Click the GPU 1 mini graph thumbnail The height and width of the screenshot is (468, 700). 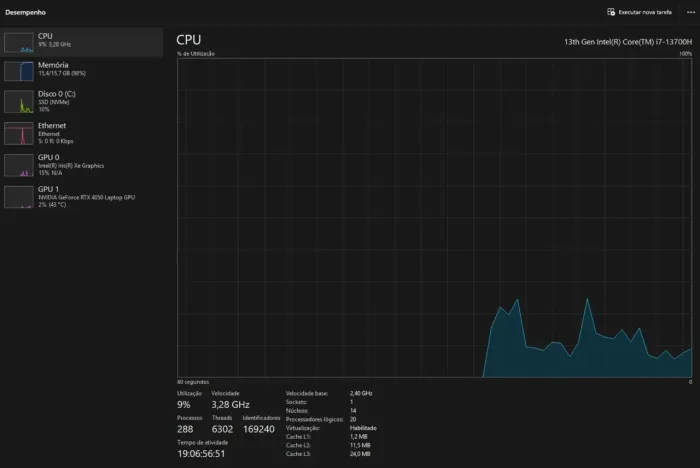(x=19, y=196)
